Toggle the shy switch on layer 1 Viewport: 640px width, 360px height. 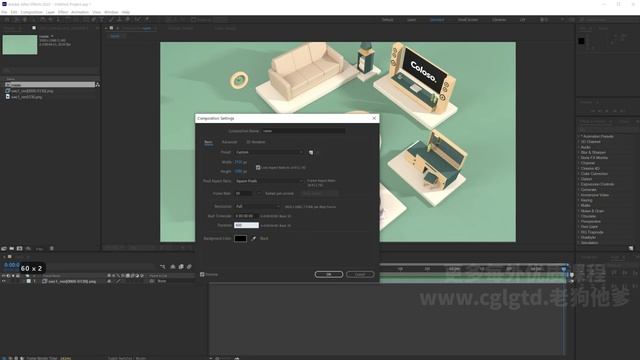109,281
